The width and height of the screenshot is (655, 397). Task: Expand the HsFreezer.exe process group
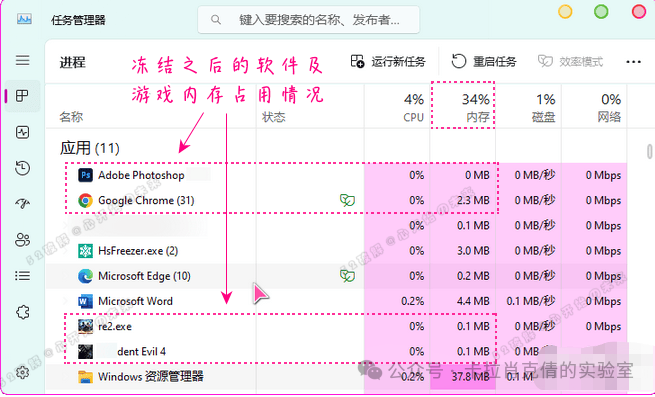pos(66,251)
